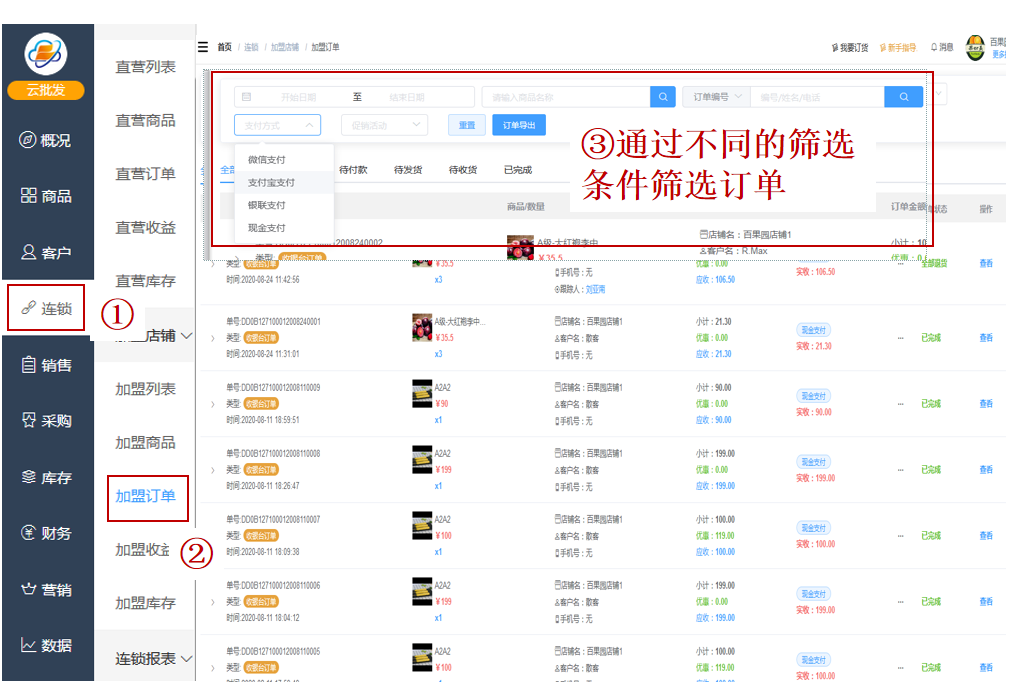Click the 订单导出 export button
This screenshot has height=693, width=1011.
point(519,125)
